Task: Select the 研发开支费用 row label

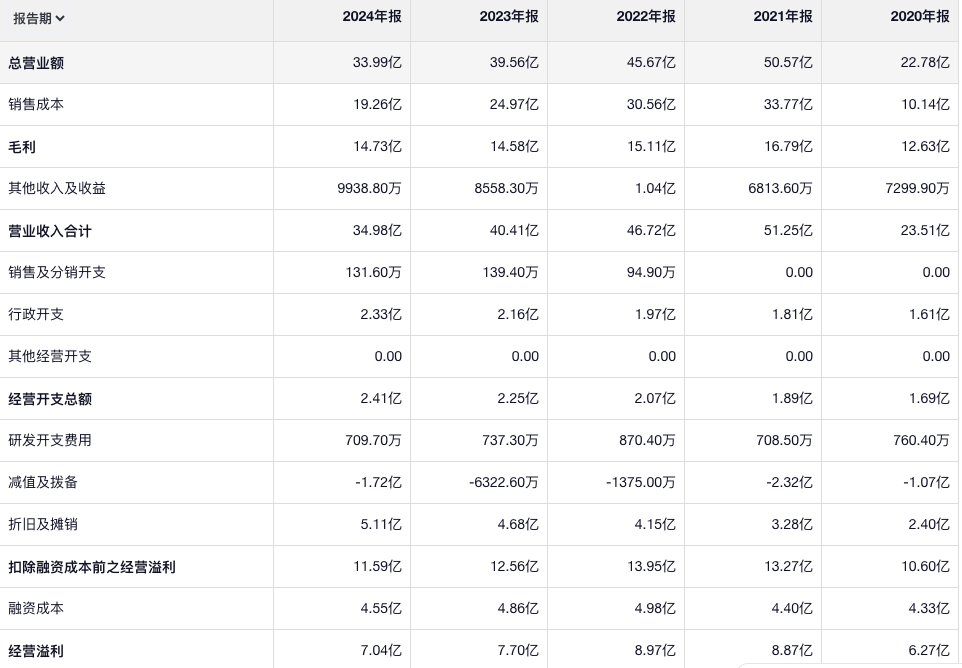Action: 50,440
